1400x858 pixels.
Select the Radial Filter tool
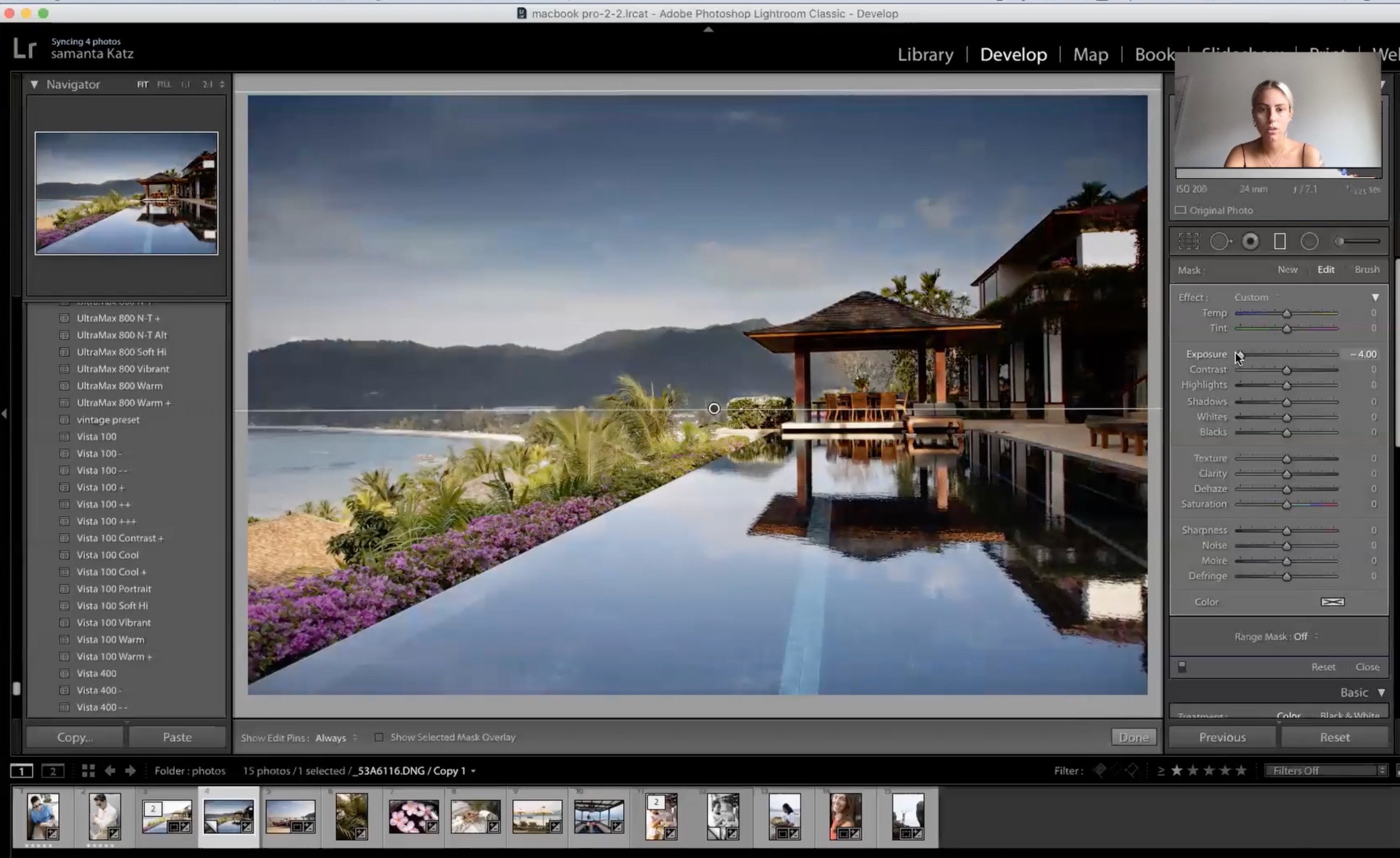pos(1309,241)
